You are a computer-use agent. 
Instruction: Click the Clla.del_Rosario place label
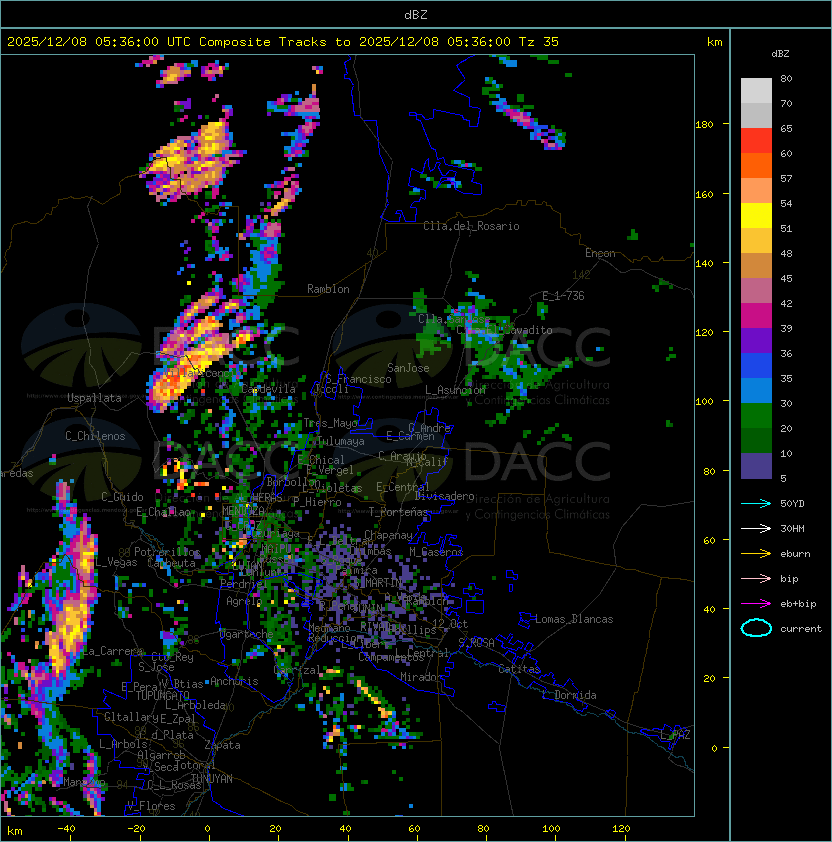471,226
